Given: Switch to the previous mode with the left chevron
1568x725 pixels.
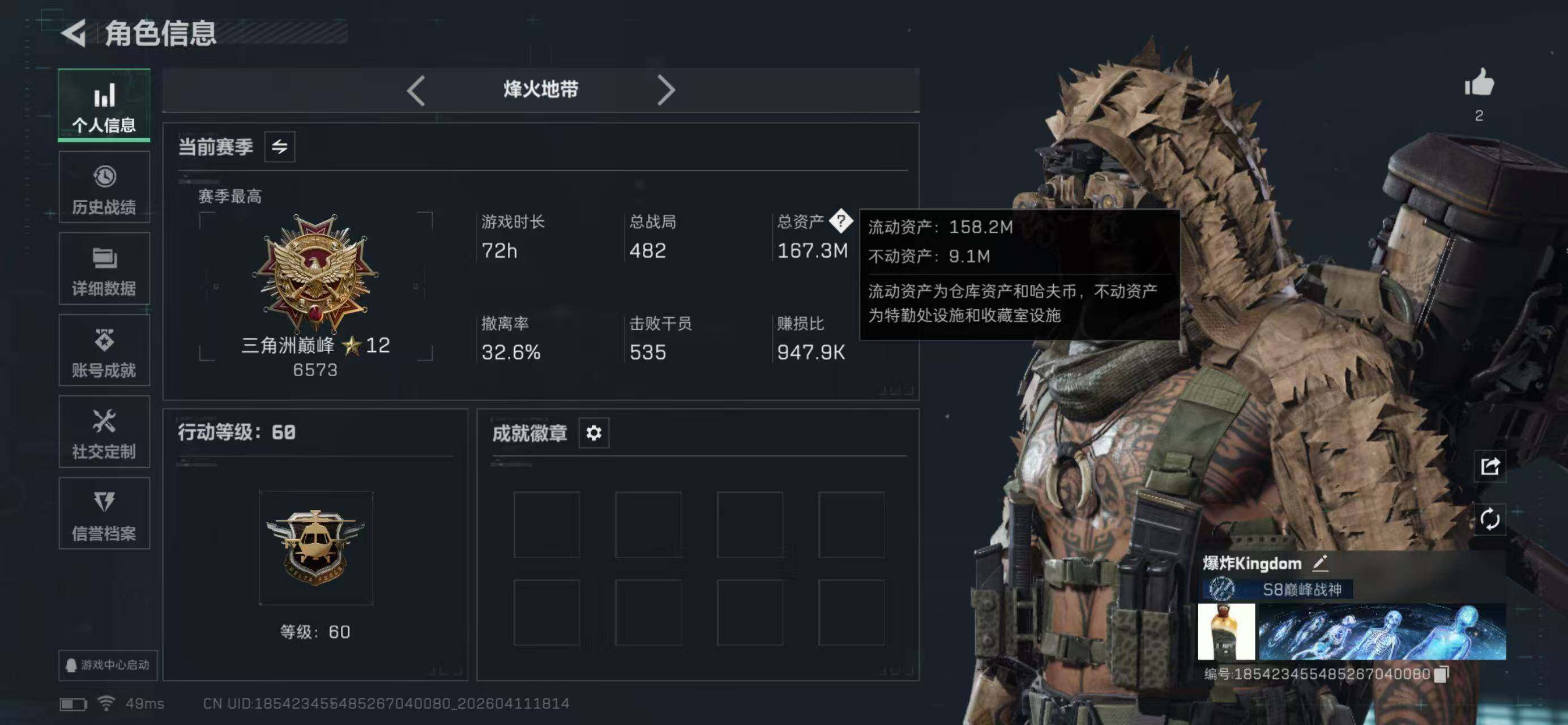Looking at the screenshot, I should tap(416, 91).
